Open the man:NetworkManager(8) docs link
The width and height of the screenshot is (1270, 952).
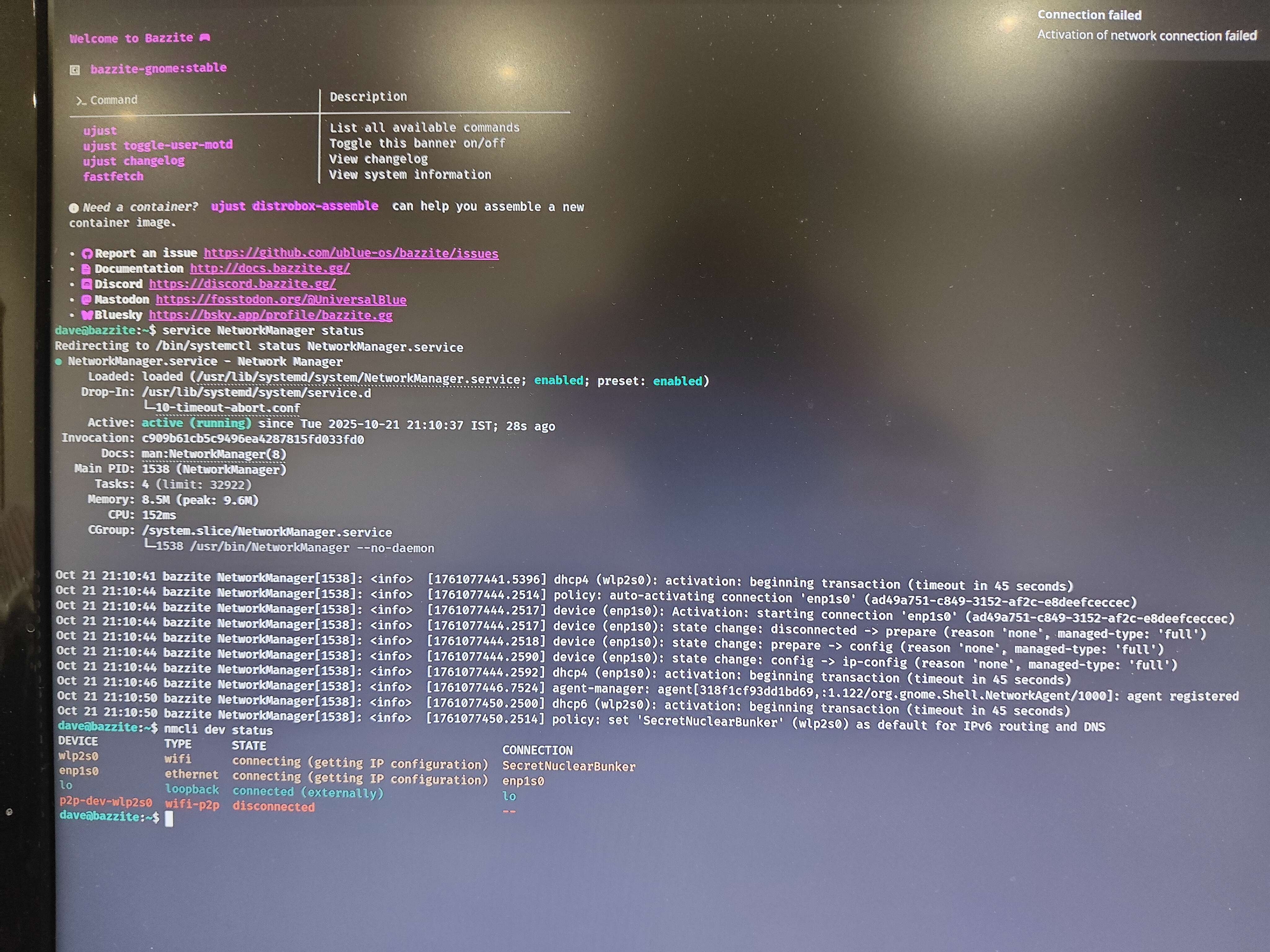point(214,455)
